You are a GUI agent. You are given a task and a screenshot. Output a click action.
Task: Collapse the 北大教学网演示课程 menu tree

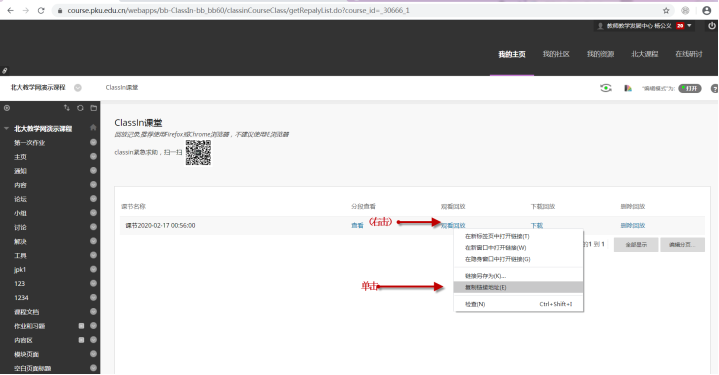pyautogui.click(x=6, y=129)
